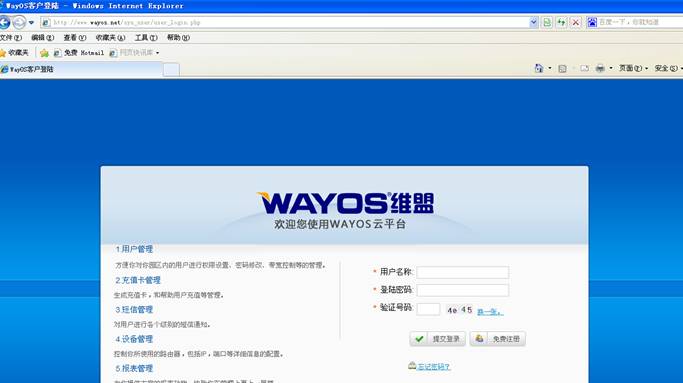This screenshot has height=383, width=683.
Task: Click the browser Back arrow button
Action: pyautogui.click(x=4, y=22)
